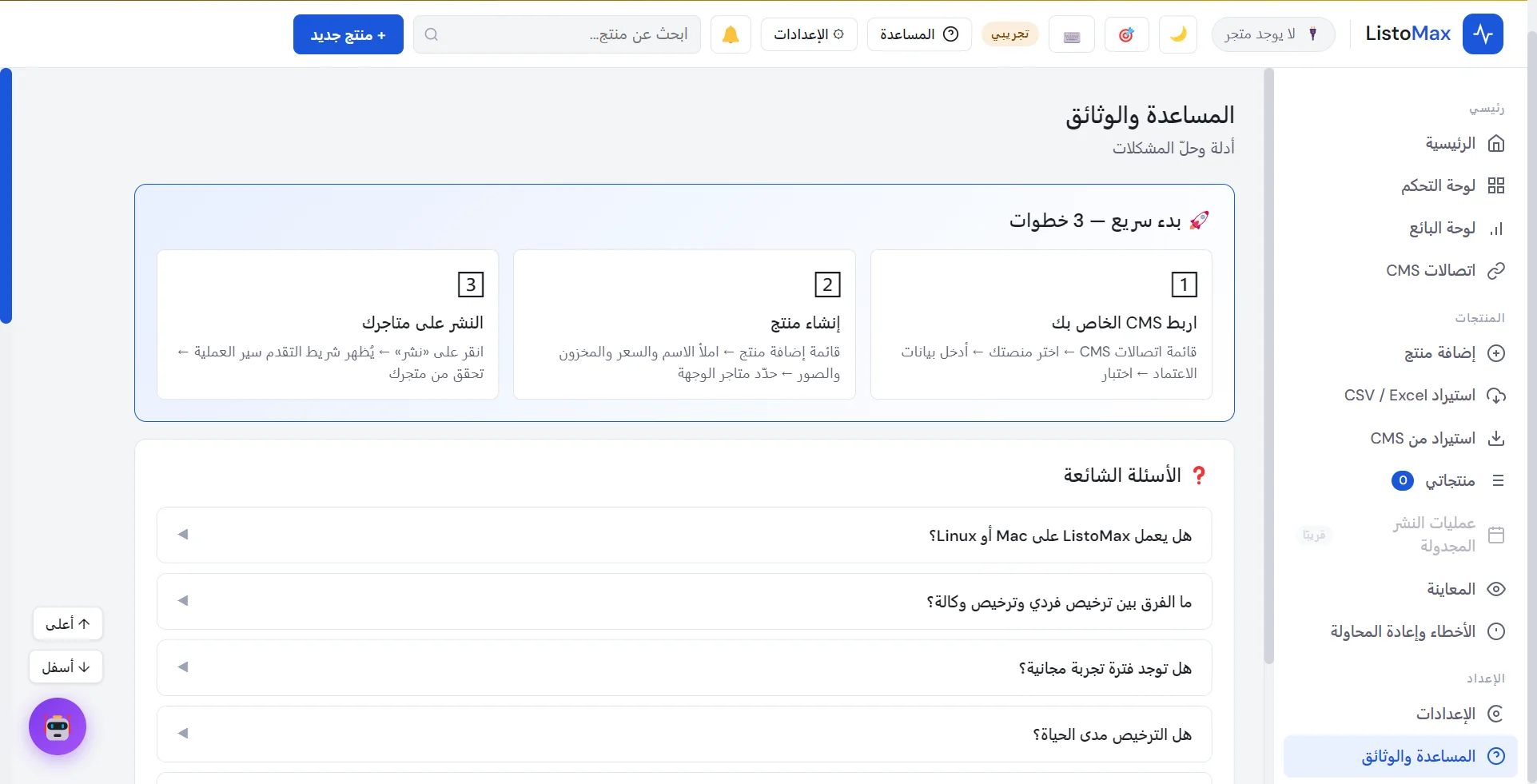The width and height of the screenshot is (1537, 784).
Task: Click the قريبًا badge near scheduled publishing
Action: click(x=1314, y=535)
